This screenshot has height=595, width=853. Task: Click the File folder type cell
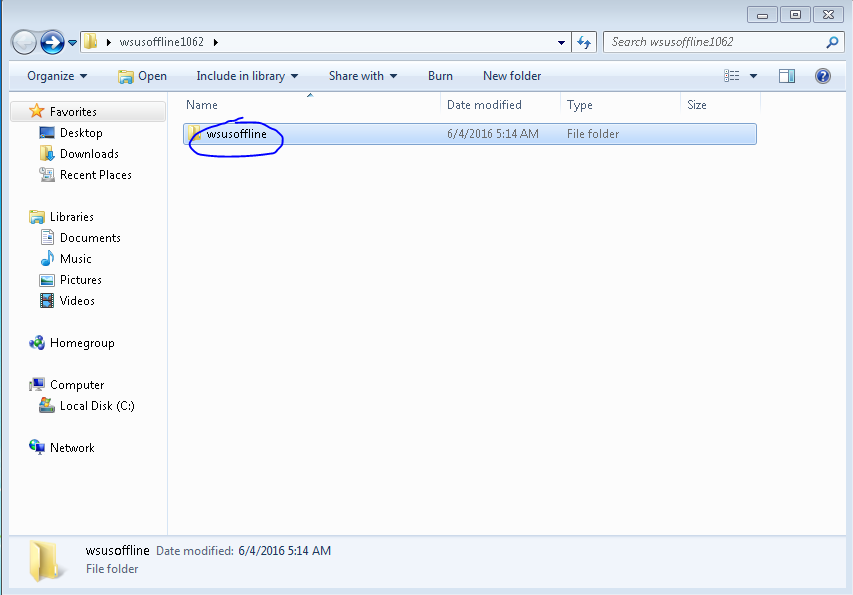(593, 134)
